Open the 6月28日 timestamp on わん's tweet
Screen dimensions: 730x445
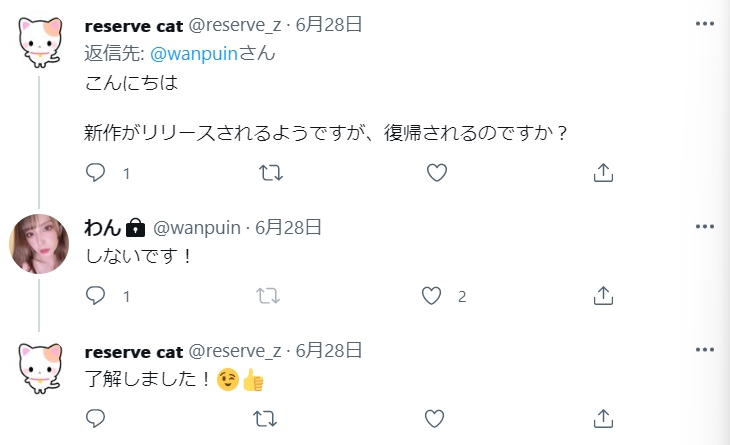(288, 227)
